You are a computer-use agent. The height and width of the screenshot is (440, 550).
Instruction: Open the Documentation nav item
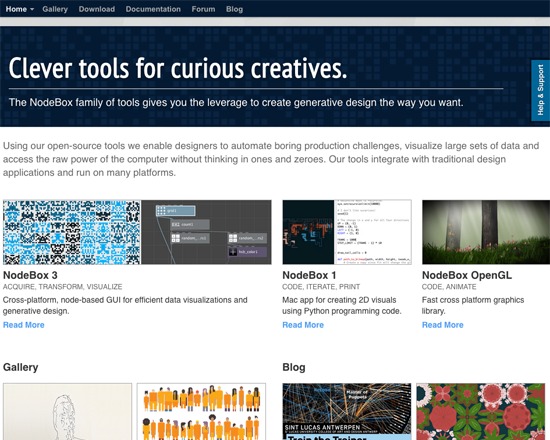point(153,9)
